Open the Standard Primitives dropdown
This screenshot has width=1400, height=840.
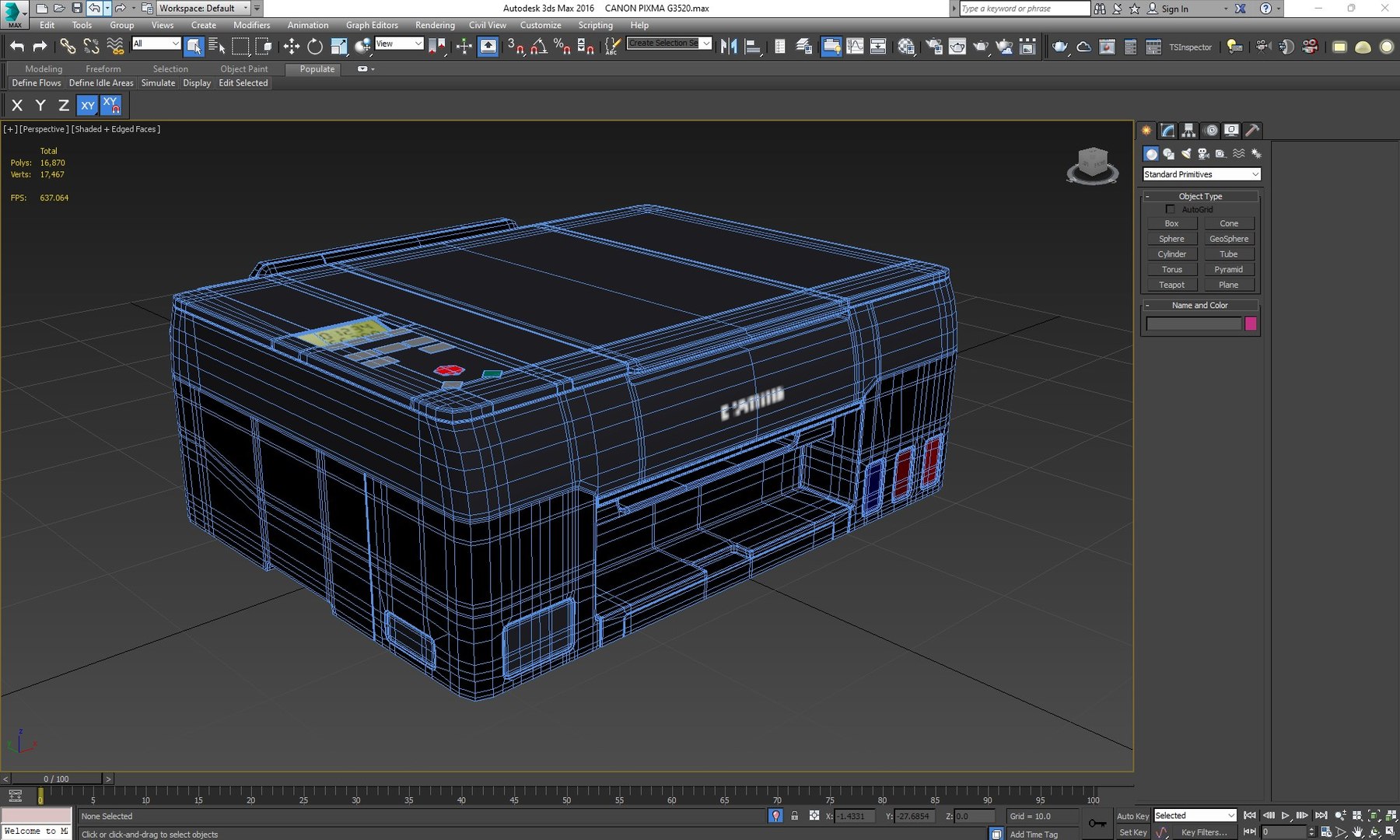click(x=1201, y=174)
